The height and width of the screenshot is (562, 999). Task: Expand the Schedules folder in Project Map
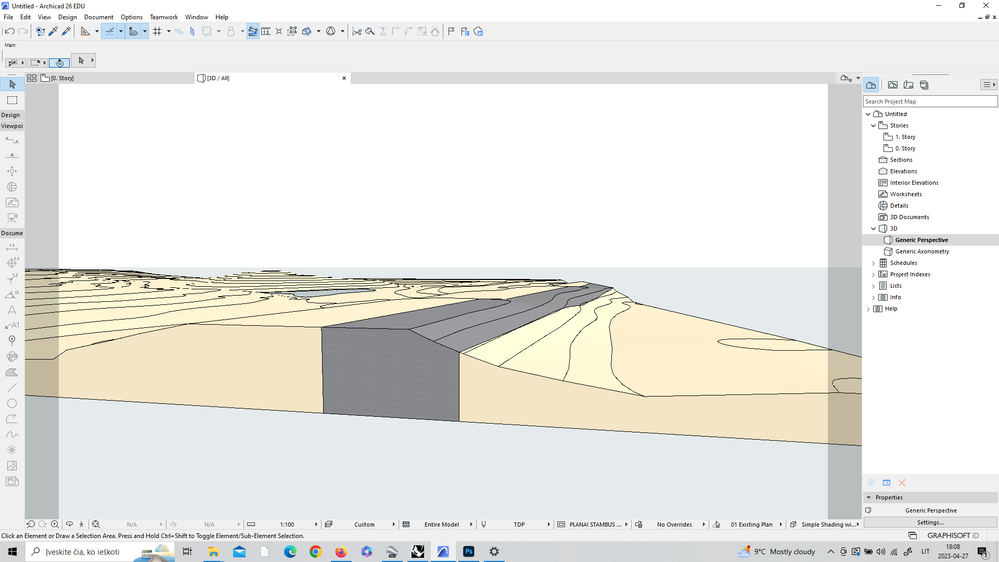873,263
